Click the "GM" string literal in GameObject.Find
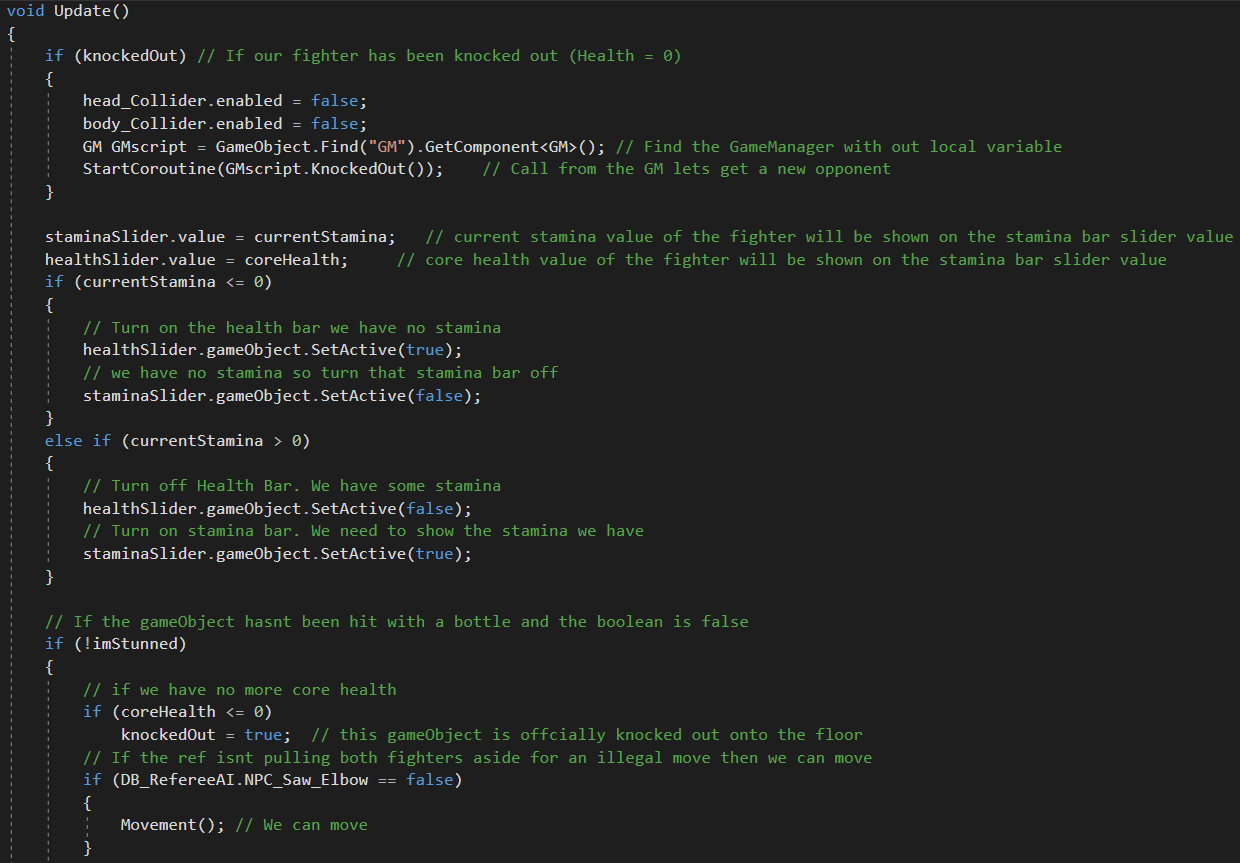This screenshot has width=1240, height=863. tap(379, 147)
